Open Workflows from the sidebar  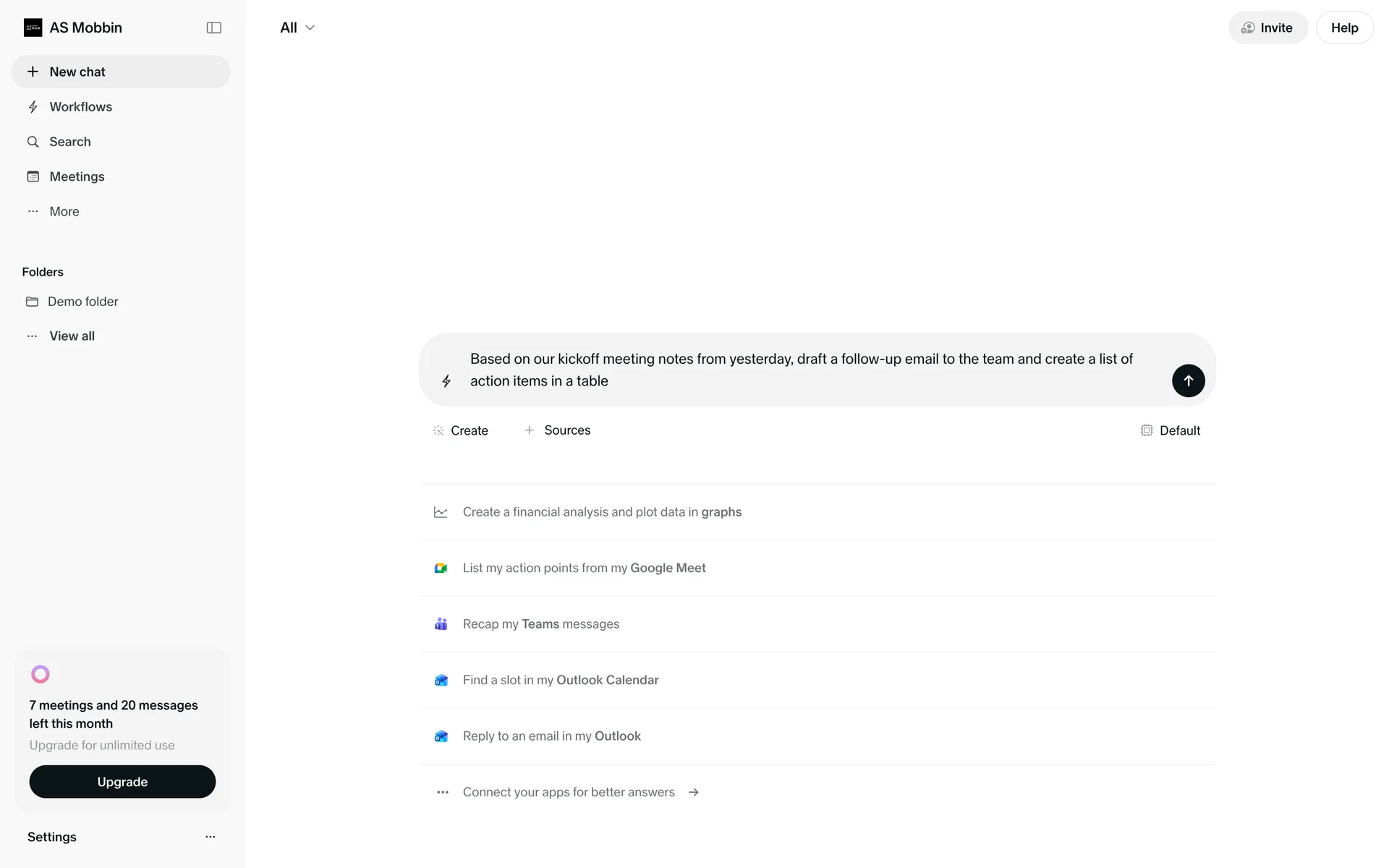80,107
